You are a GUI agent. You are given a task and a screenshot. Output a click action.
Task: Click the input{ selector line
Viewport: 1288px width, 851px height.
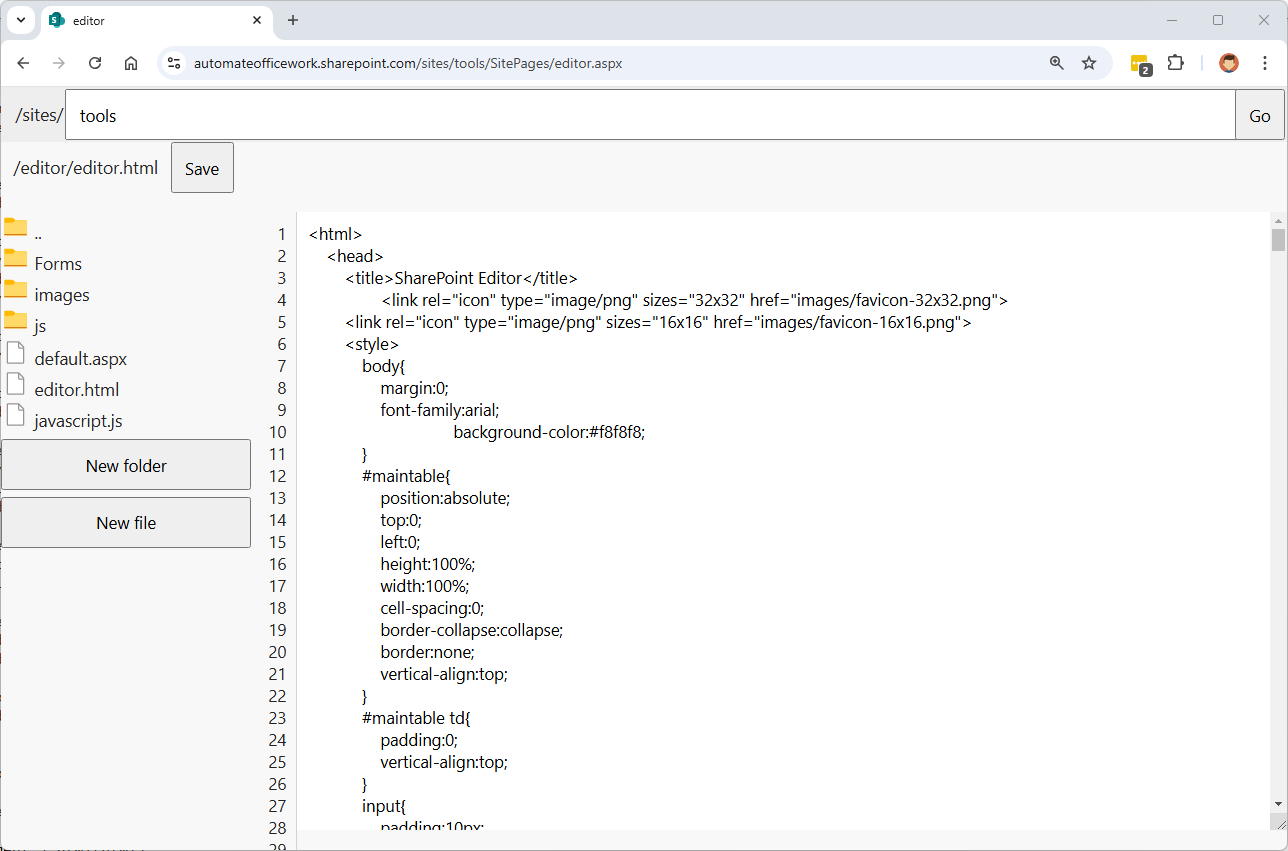click(384, 806)
